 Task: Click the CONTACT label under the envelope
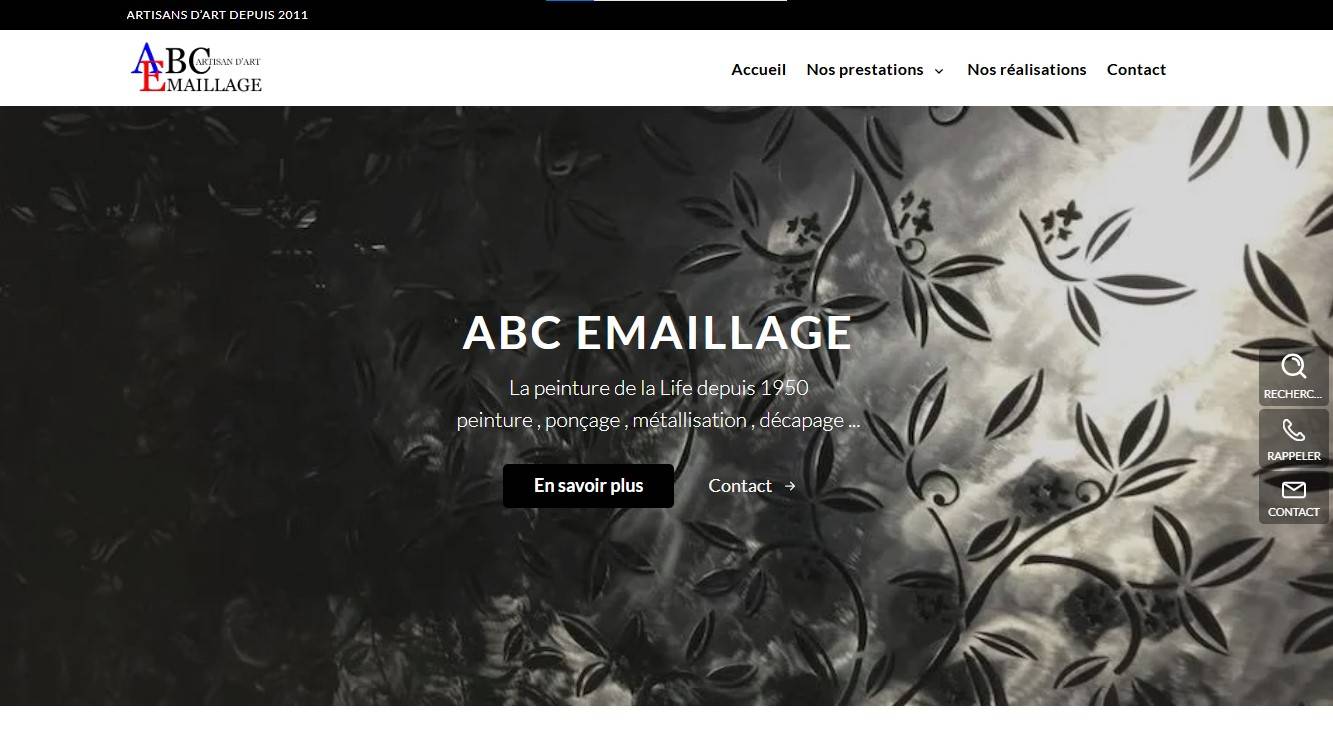pos(1294,512)
